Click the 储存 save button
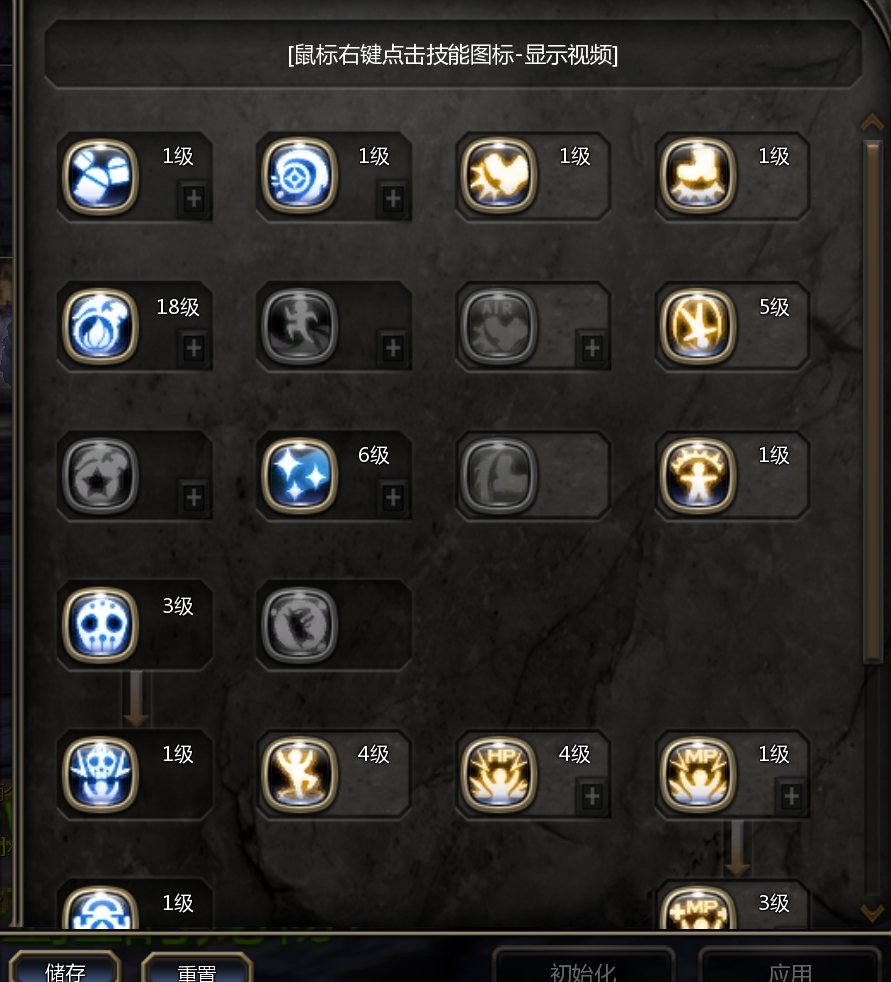Image resolution: width=891 pixels, height=982 pixels. tap(65, 968)
